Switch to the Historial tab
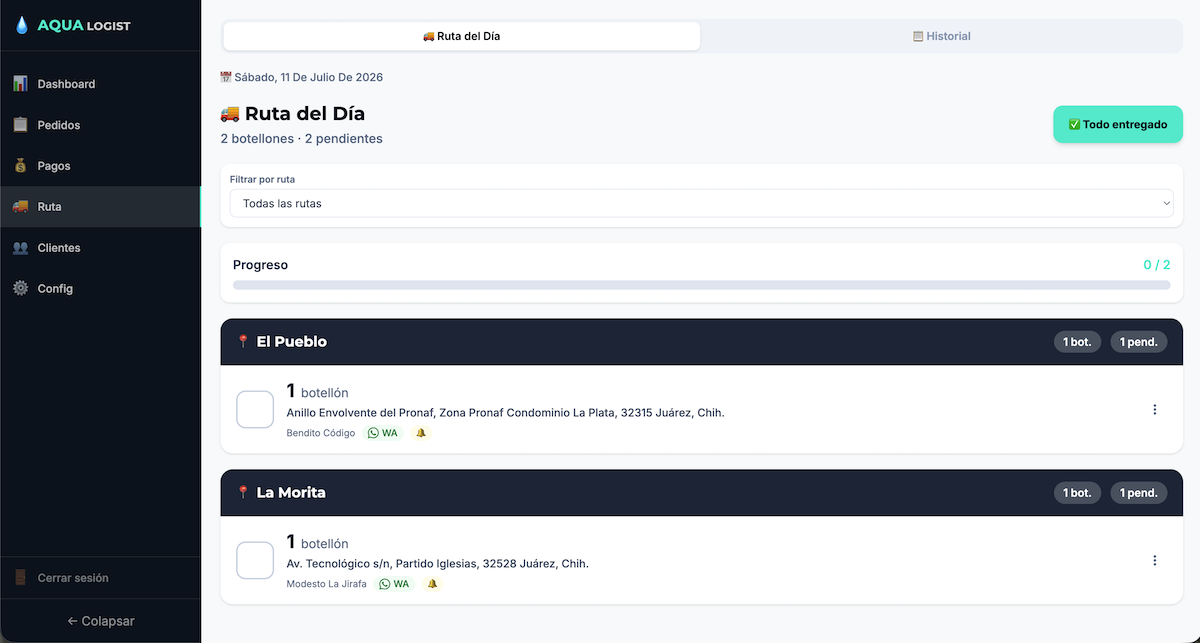 click(941, 36)
